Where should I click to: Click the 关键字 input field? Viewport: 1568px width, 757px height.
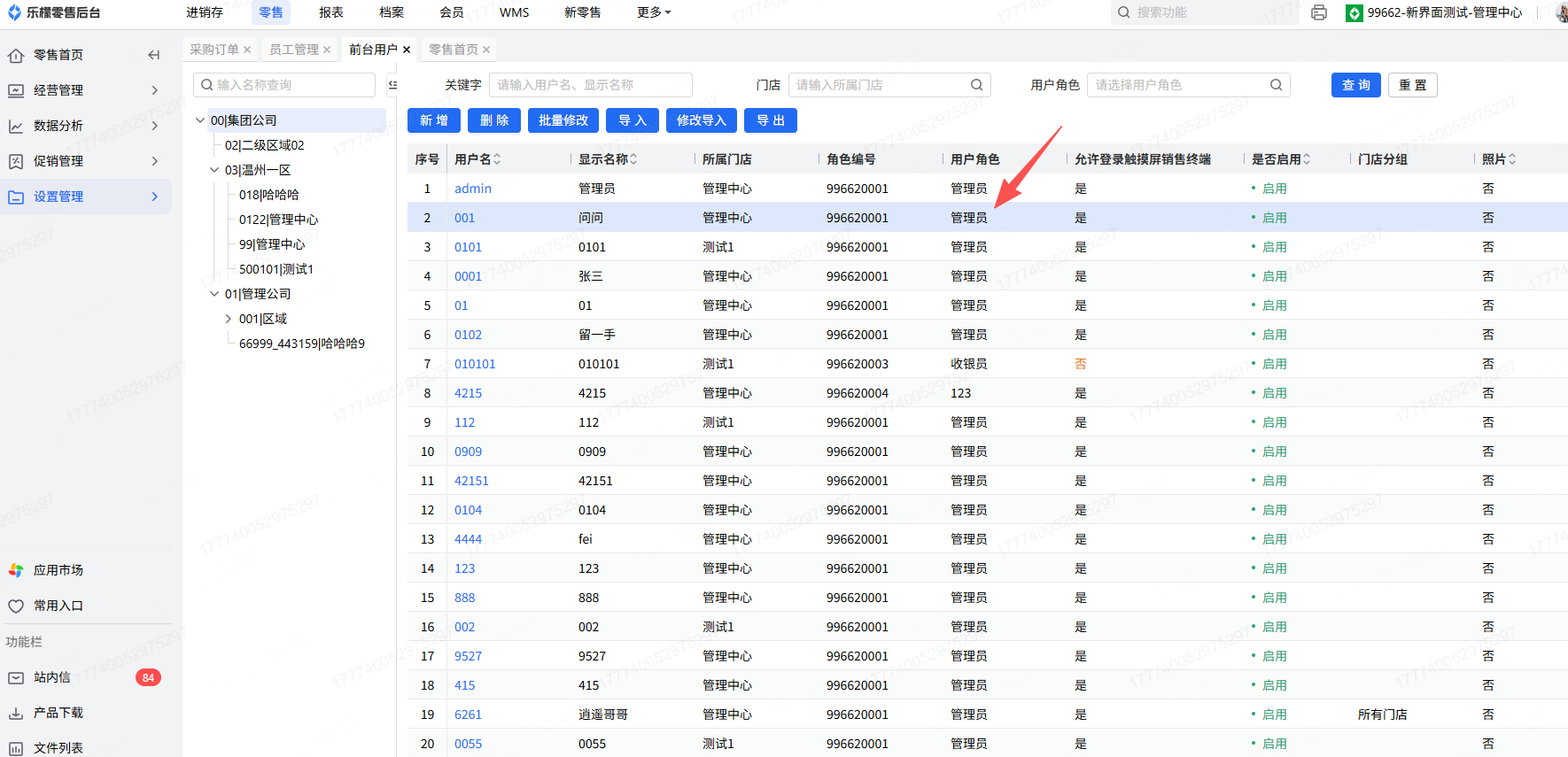[x=590, y=85]
